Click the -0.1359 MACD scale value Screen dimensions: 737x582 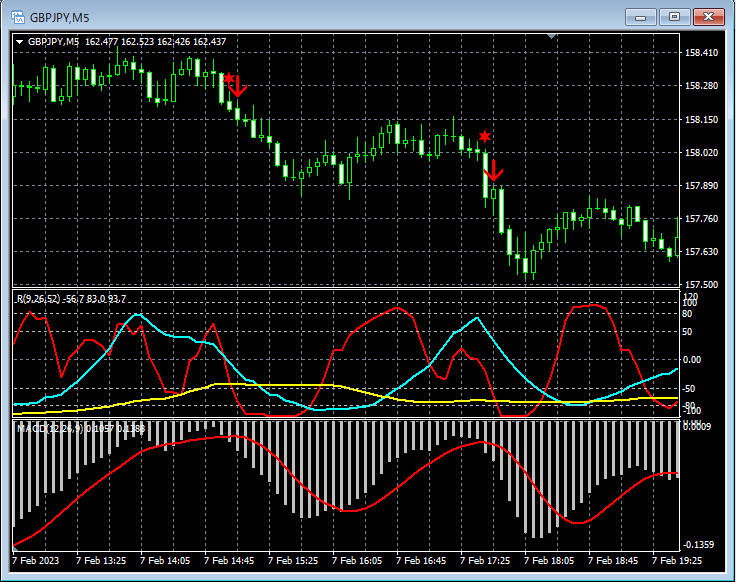[700, 544]
